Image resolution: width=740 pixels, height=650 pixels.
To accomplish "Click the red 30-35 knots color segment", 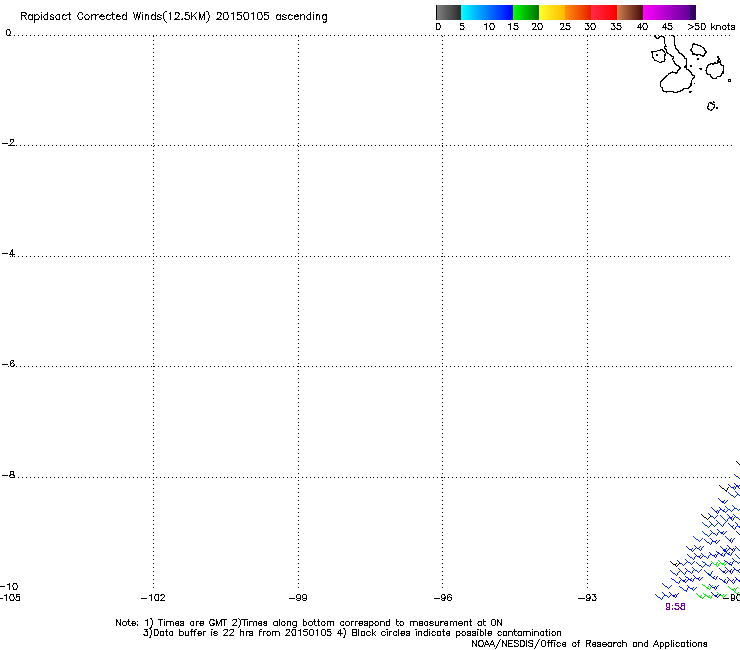I will (604, 12).
